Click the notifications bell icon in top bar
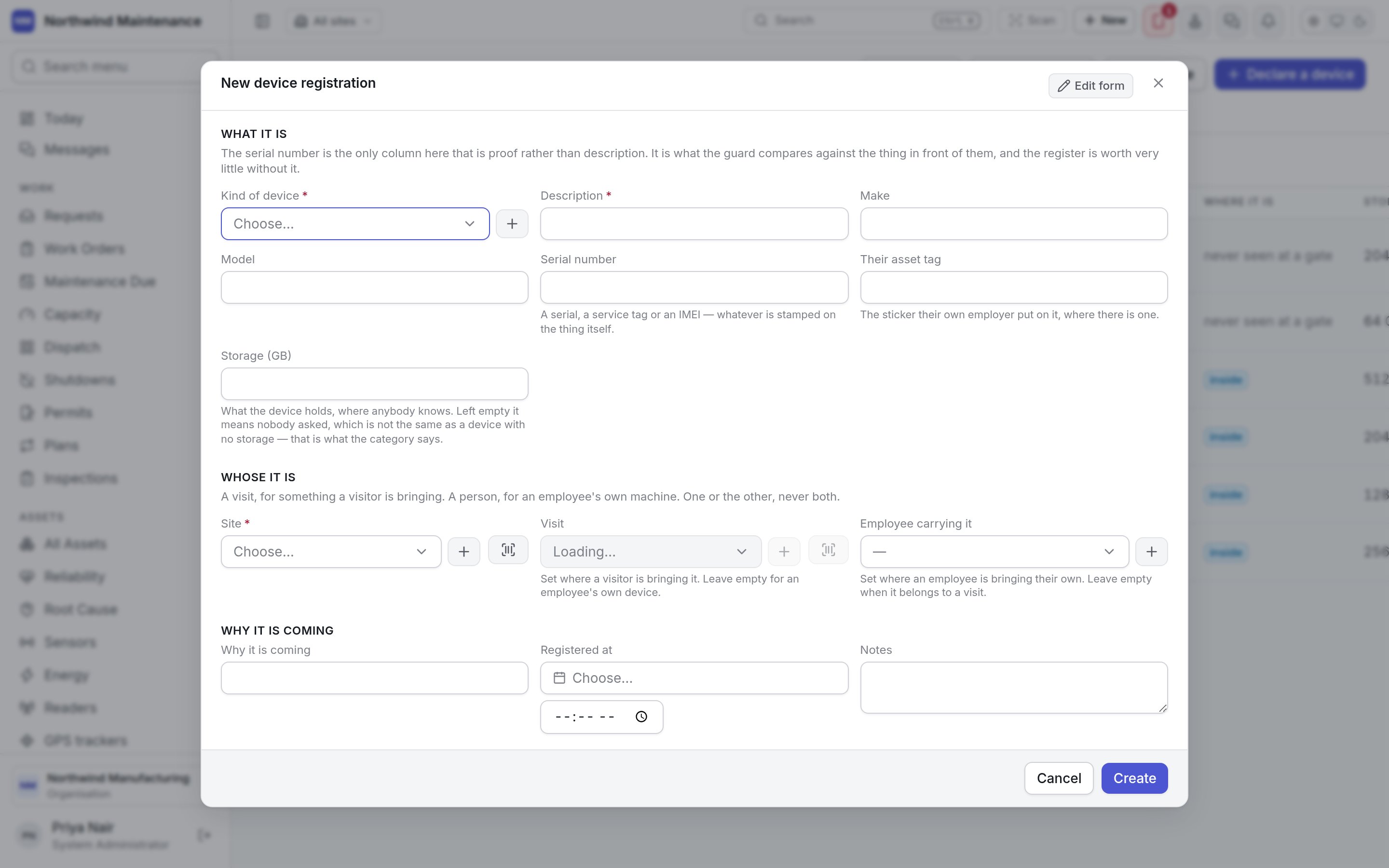The height and width of the screenshot is (868, 1389). (1268, 21)
